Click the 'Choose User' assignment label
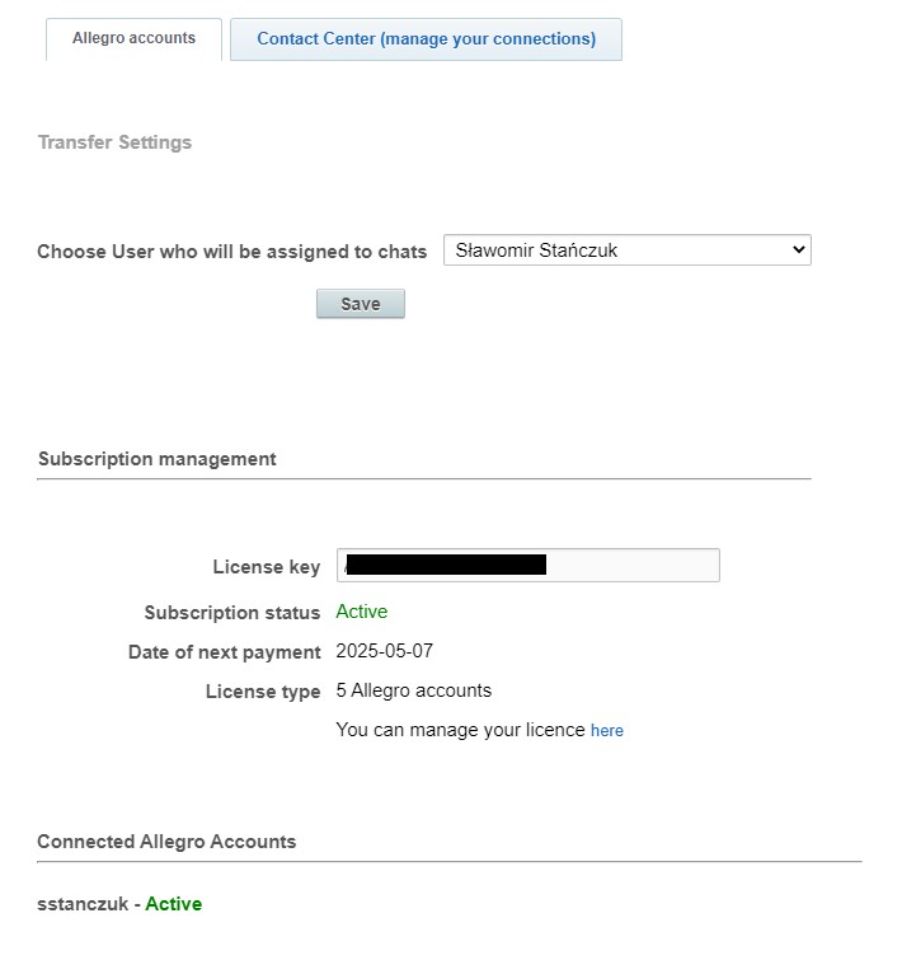 [x=232, y=251]
